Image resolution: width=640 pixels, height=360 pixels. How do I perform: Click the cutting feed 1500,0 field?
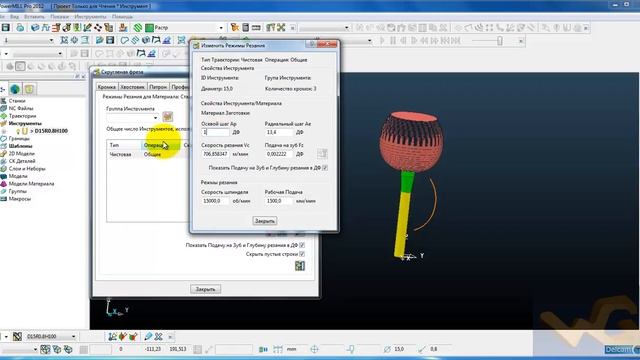click(279, 201)
